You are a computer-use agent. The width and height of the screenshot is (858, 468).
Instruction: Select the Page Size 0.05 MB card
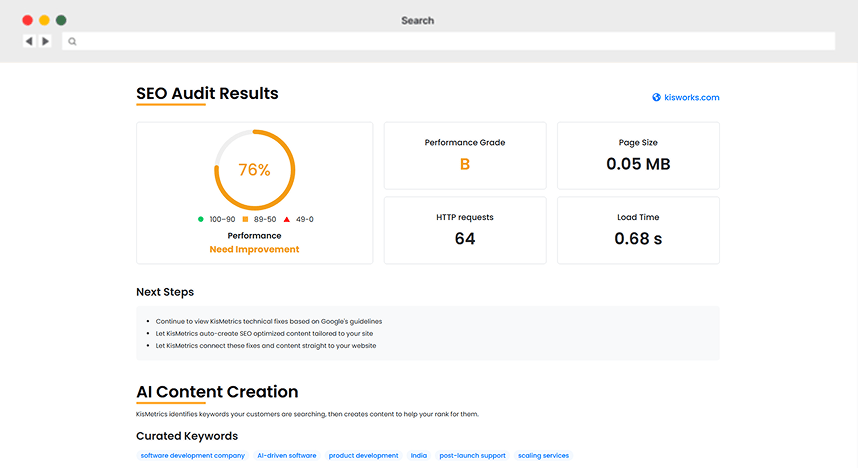638,155
